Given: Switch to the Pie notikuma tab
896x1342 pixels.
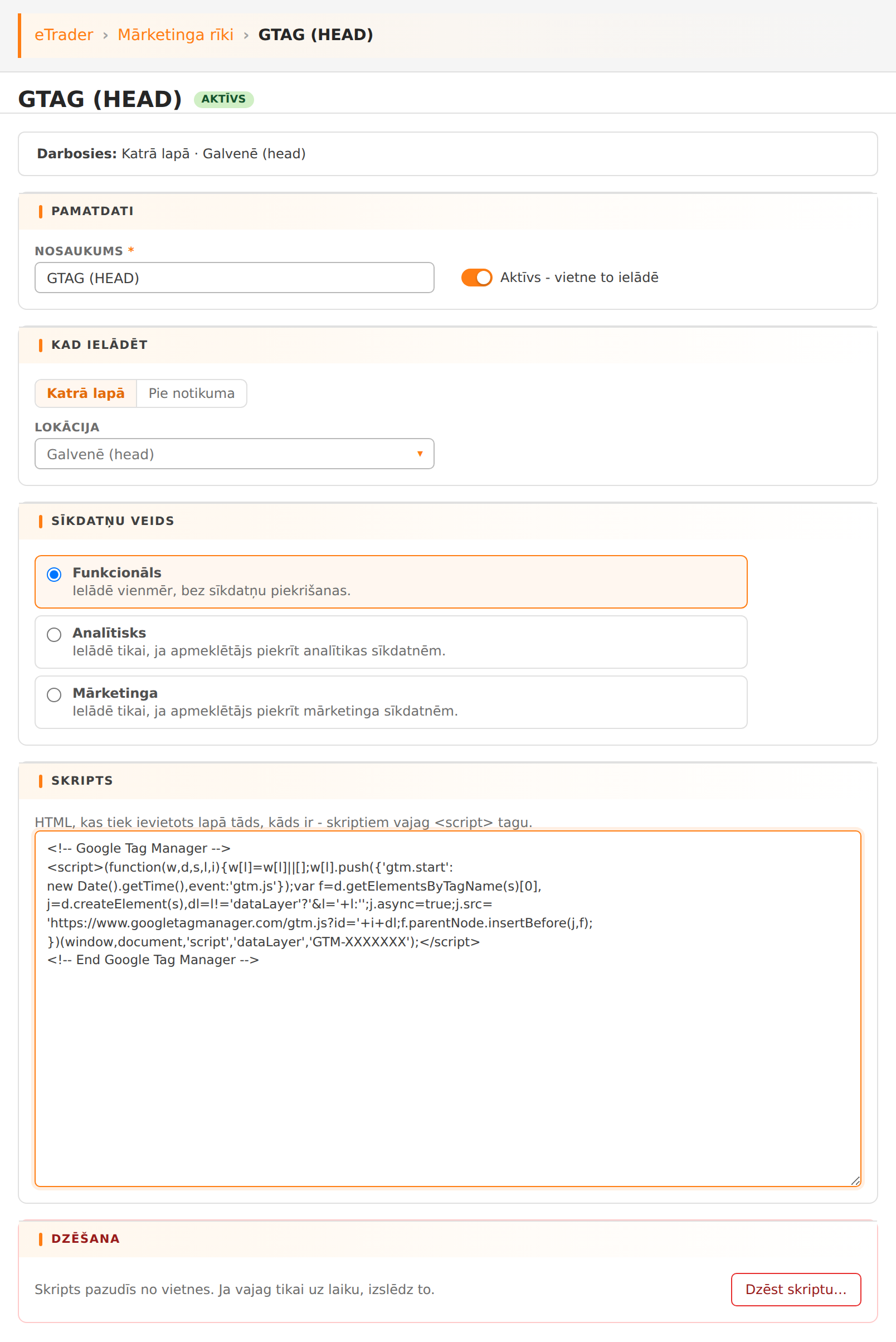Looking at the screenshot, I should [x=192, y=393].
